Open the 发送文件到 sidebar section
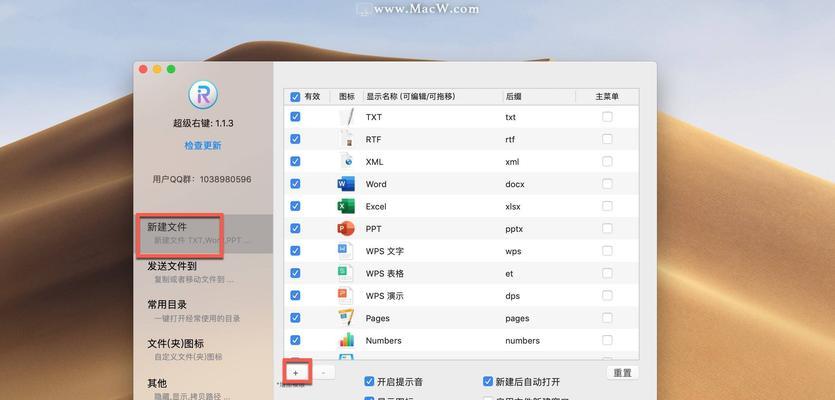The image size is (835, 400). click(x=203, y=272)
